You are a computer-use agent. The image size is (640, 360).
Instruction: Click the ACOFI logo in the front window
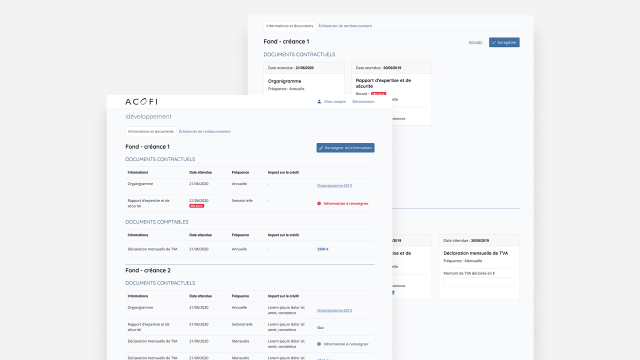[141, 102]
